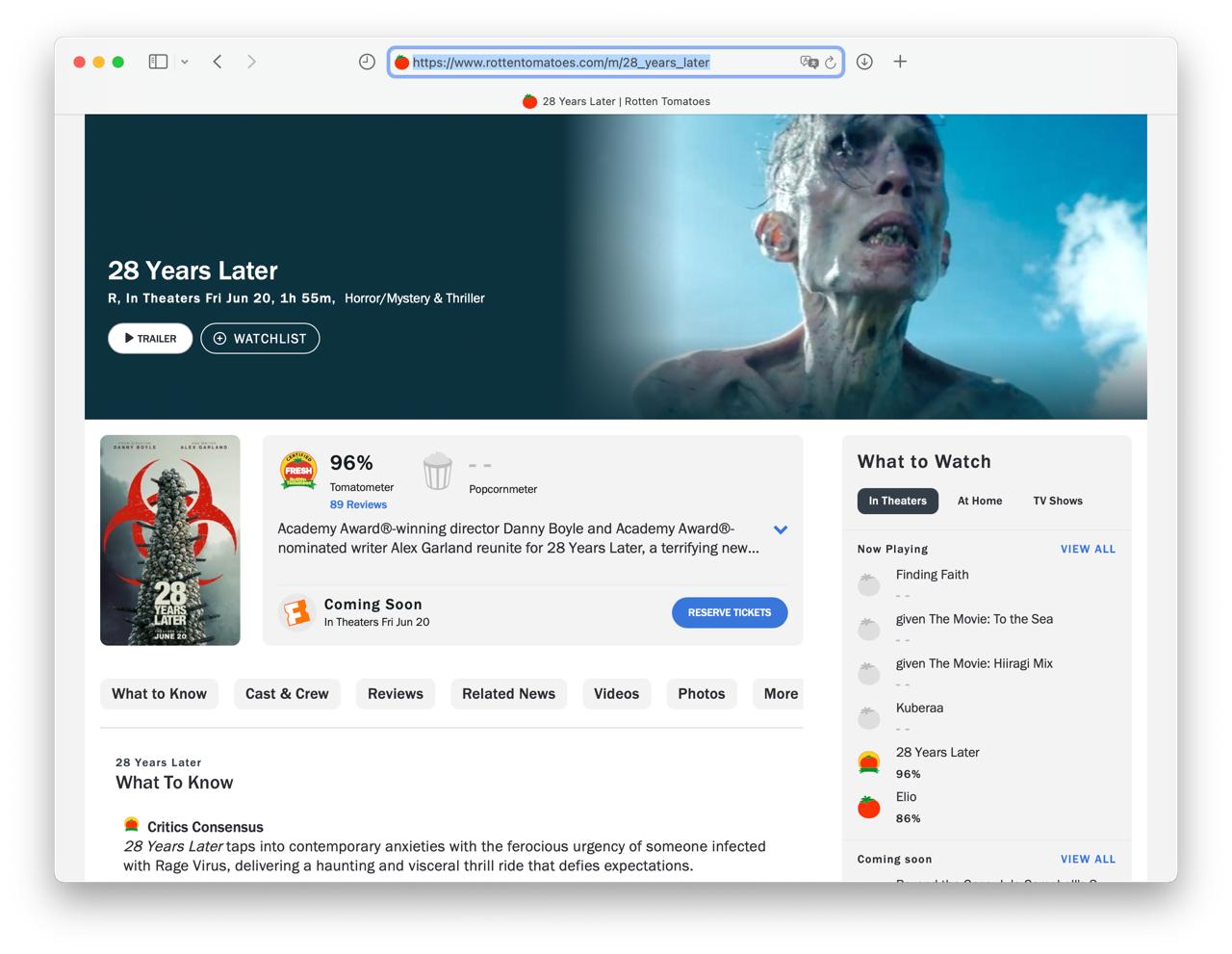Image resolution: width=1232 pixels, height=954 pixels.
Task: Select the In Theaters filter
Action: tap(898, 501)
